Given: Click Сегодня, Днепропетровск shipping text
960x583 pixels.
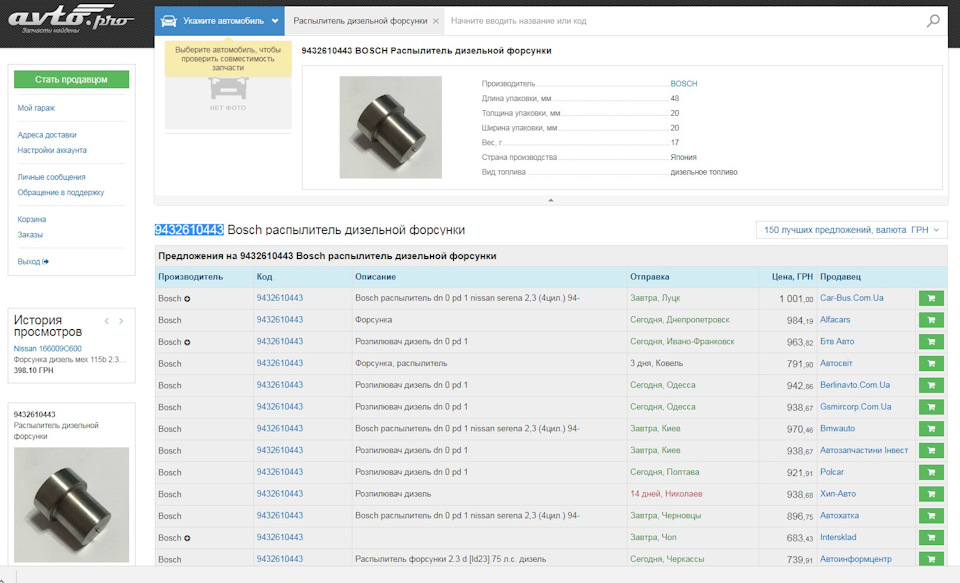Looking at the screenshot, I should point(680,320).
